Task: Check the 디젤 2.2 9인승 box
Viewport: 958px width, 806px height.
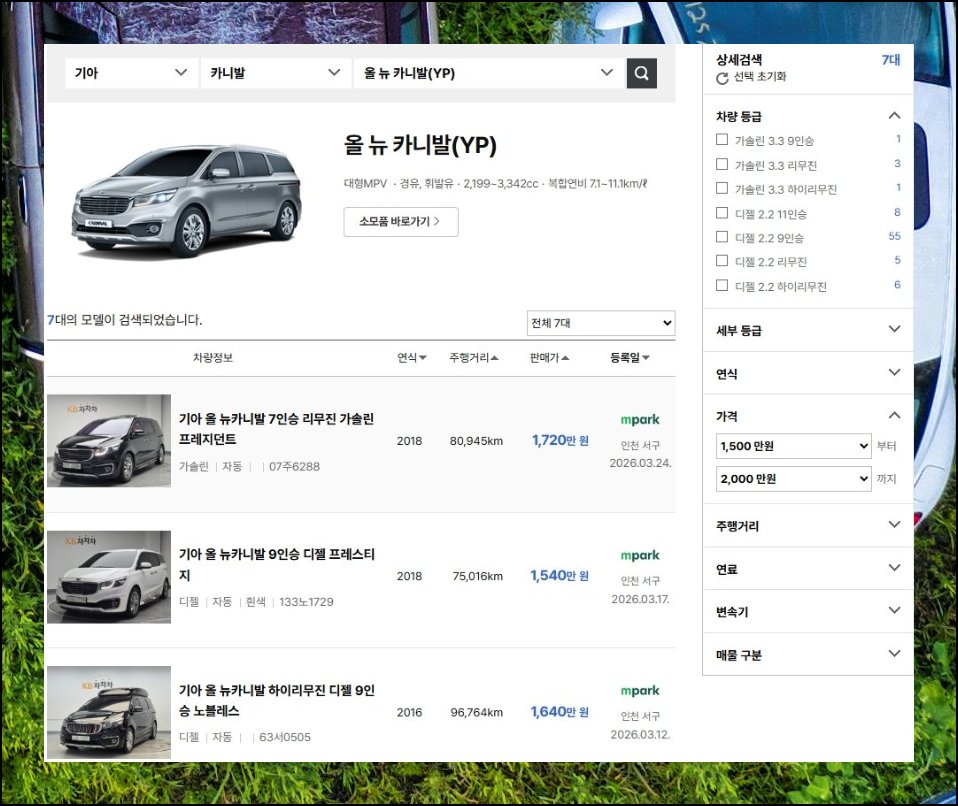Action: [x=722, y=236]
